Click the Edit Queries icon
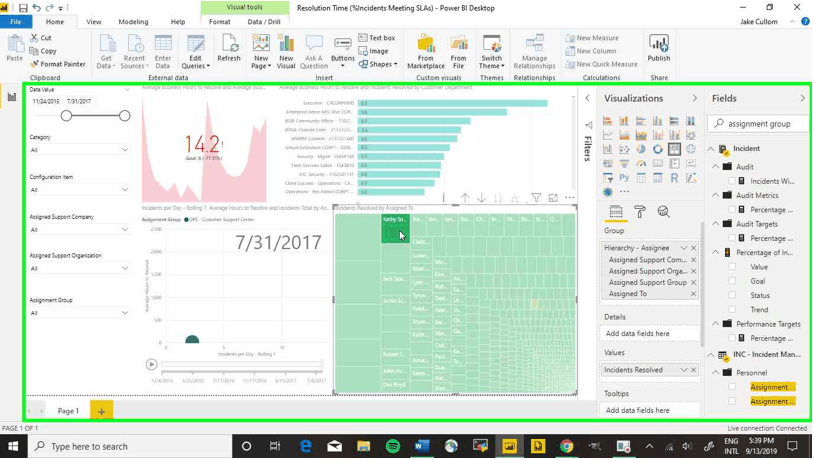This screenshot has height=460, width=814. 196,52
